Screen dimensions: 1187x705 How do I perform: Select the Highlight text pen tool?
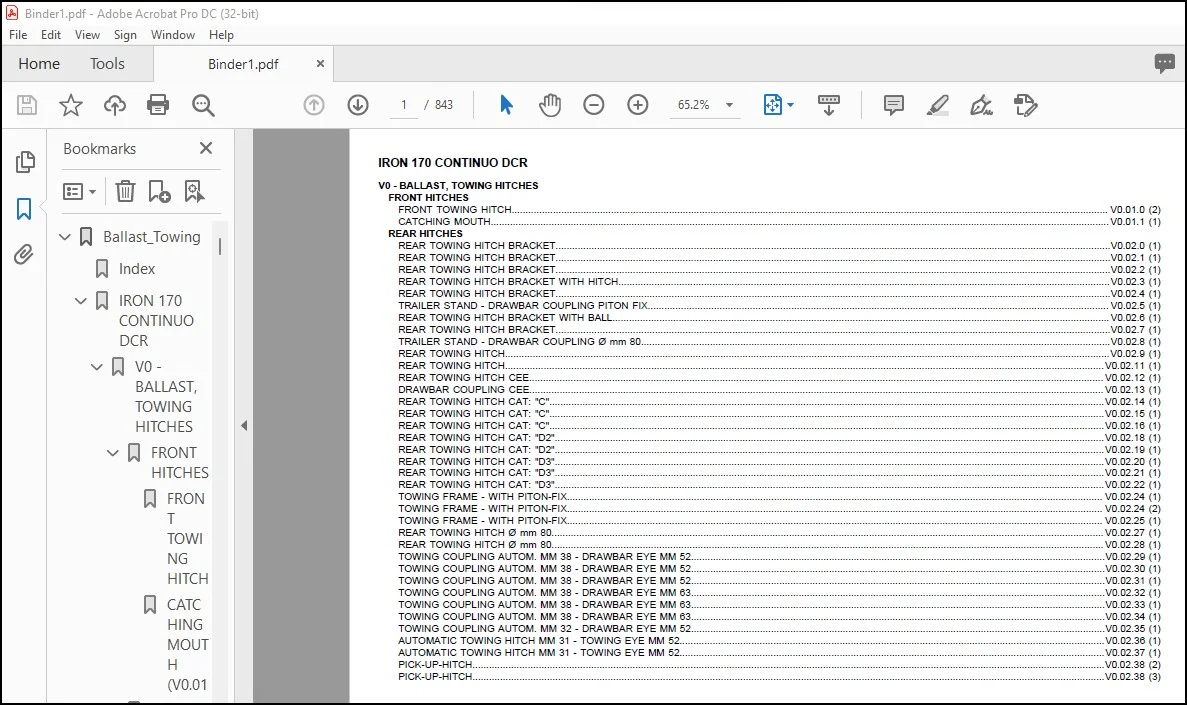(x=937, y=105)
